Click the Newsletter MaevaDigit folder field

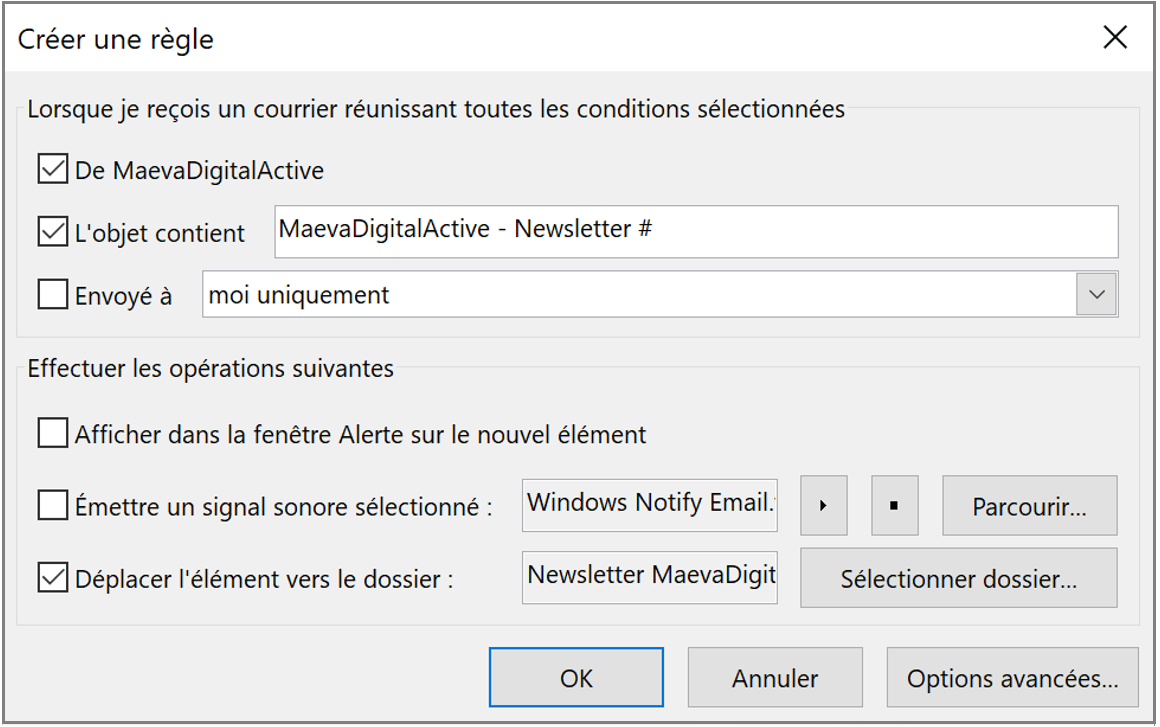pyautogui.click(x=650, y=577)
